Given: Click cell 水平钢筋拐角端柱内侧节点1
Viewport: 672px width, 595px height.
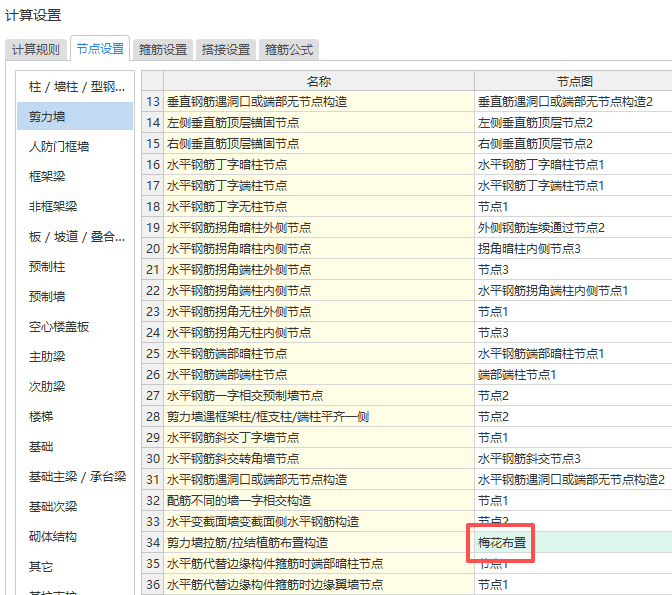Looking at the screenshot, I should [573, 291].
